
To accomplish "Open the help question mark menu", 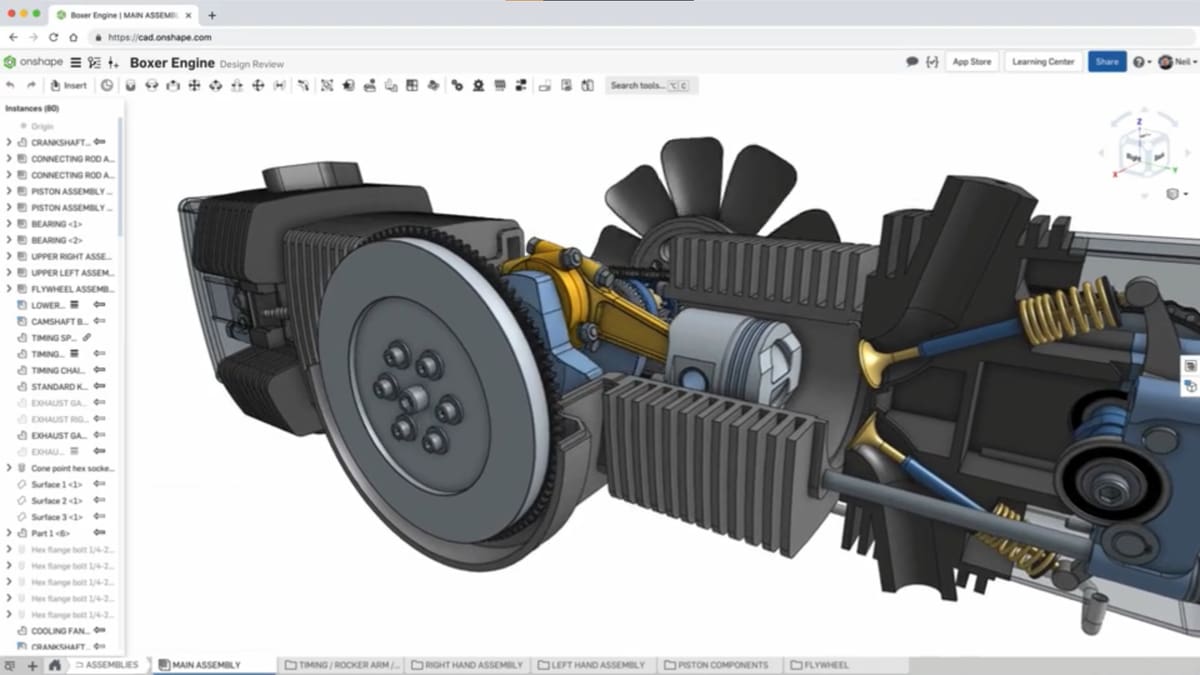I will pyautogui.click(x=1141, y=62).
